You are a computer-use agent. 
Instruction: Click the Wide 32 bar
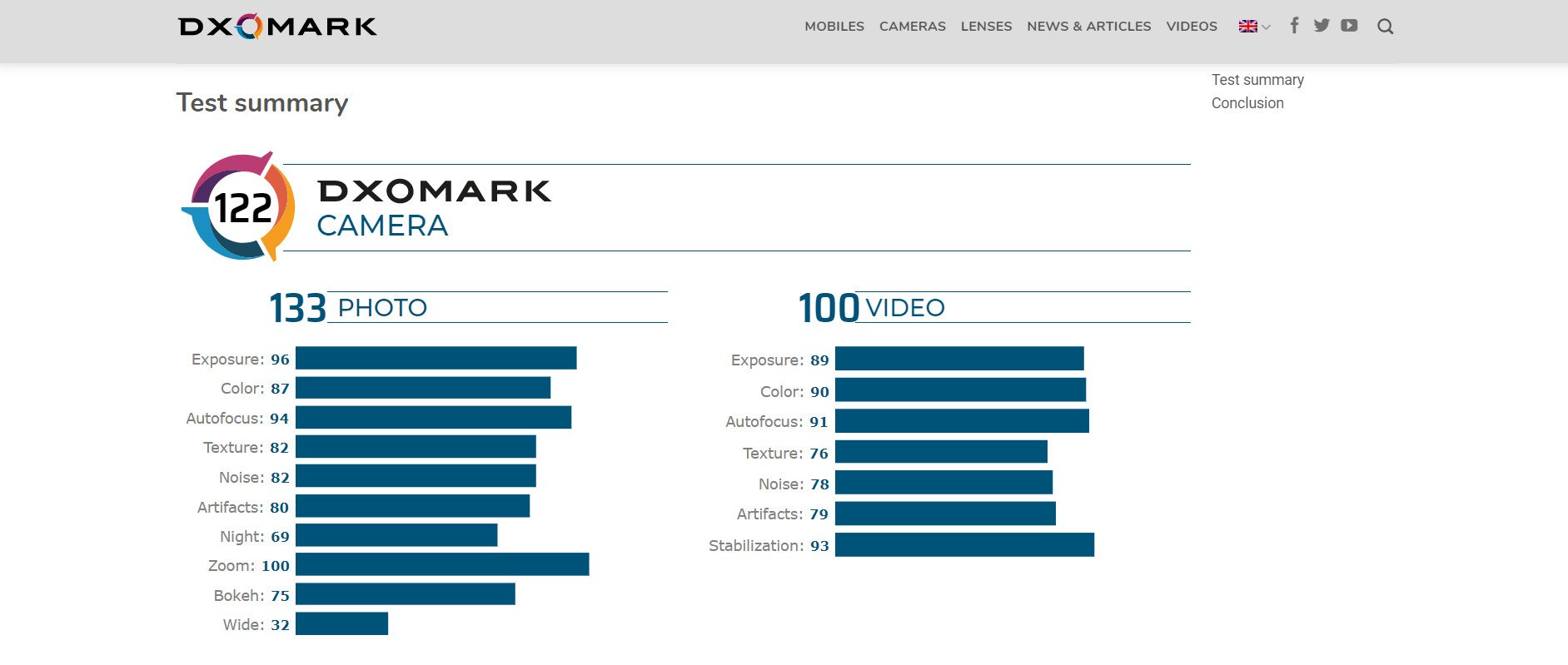[341, 623]
